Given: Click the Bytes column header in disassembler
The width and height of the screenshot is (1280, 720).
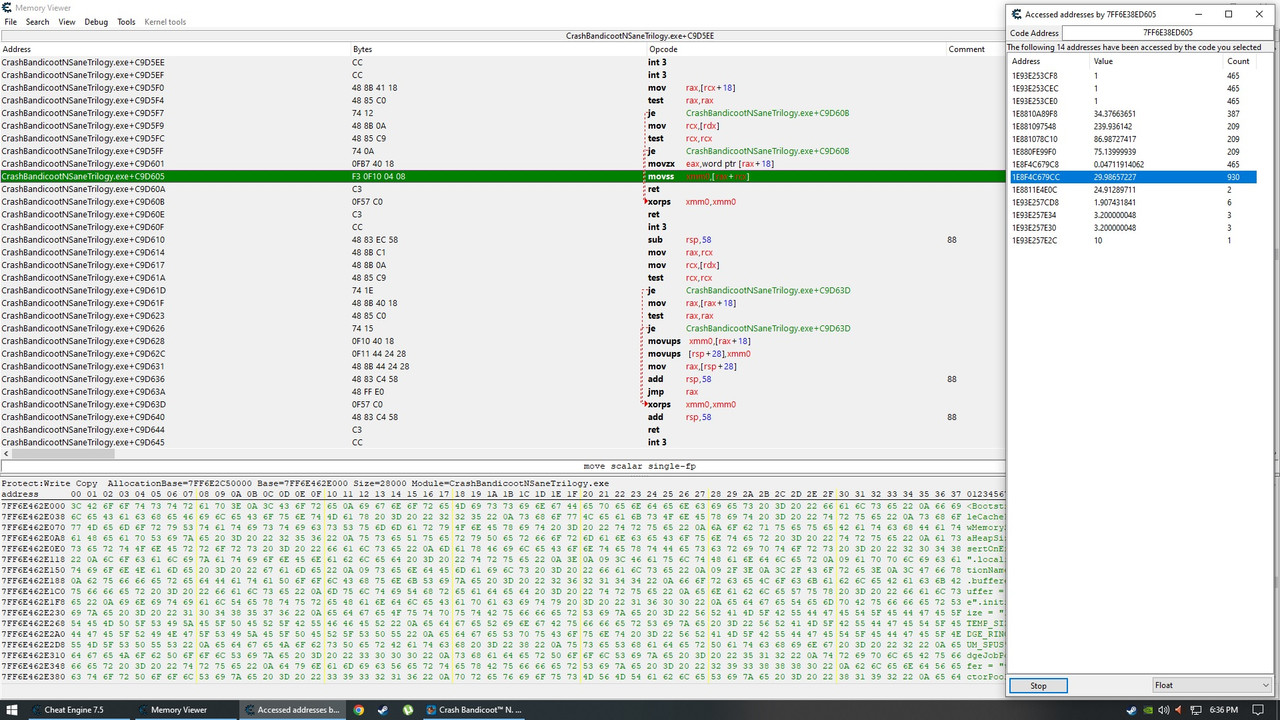Looking at the screenshot, I should tap(498, 49).
